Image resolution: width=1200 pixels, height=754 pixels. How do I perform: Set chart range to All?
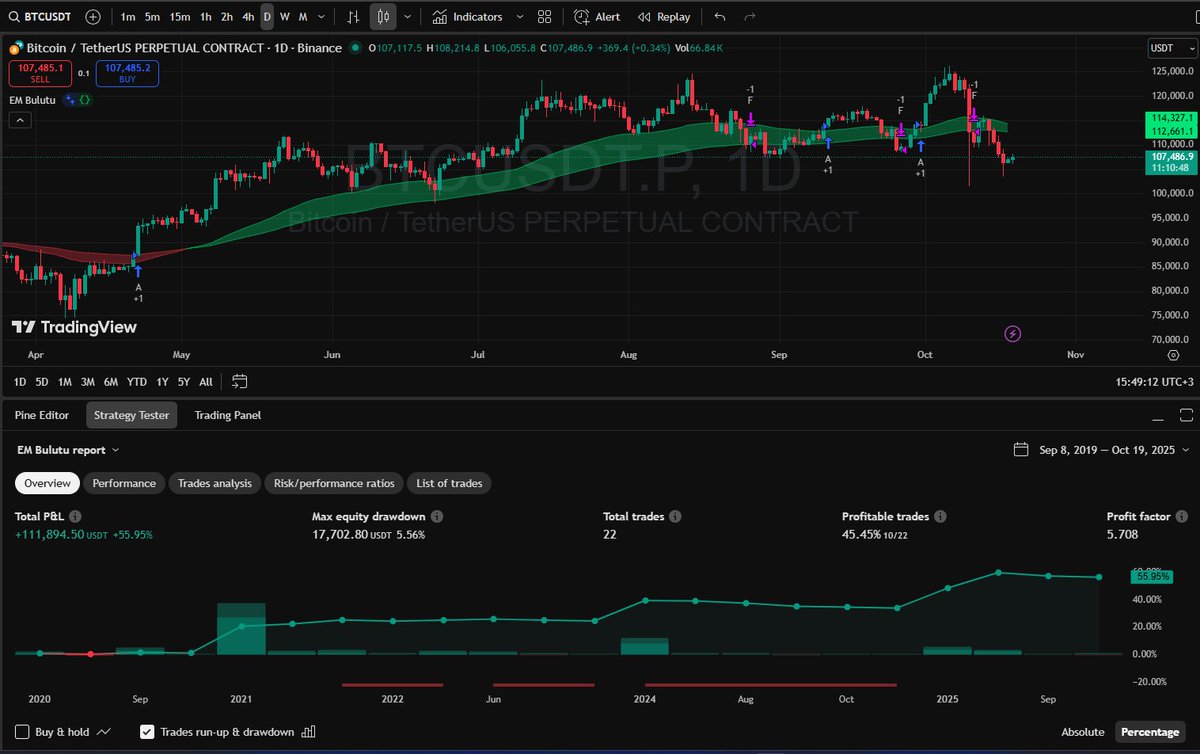(205, 381)
